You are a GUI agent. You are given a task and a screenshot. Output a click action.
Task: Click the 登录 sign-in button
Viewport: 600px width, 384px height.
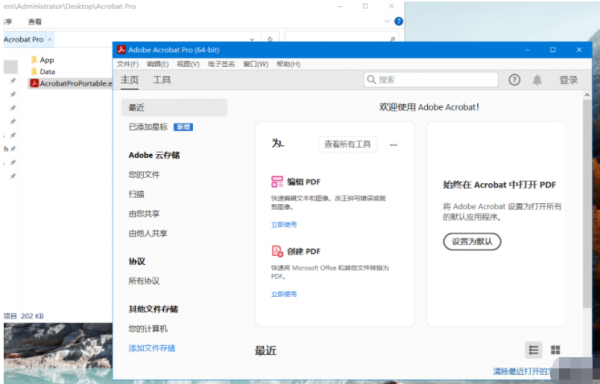(568, 80)
